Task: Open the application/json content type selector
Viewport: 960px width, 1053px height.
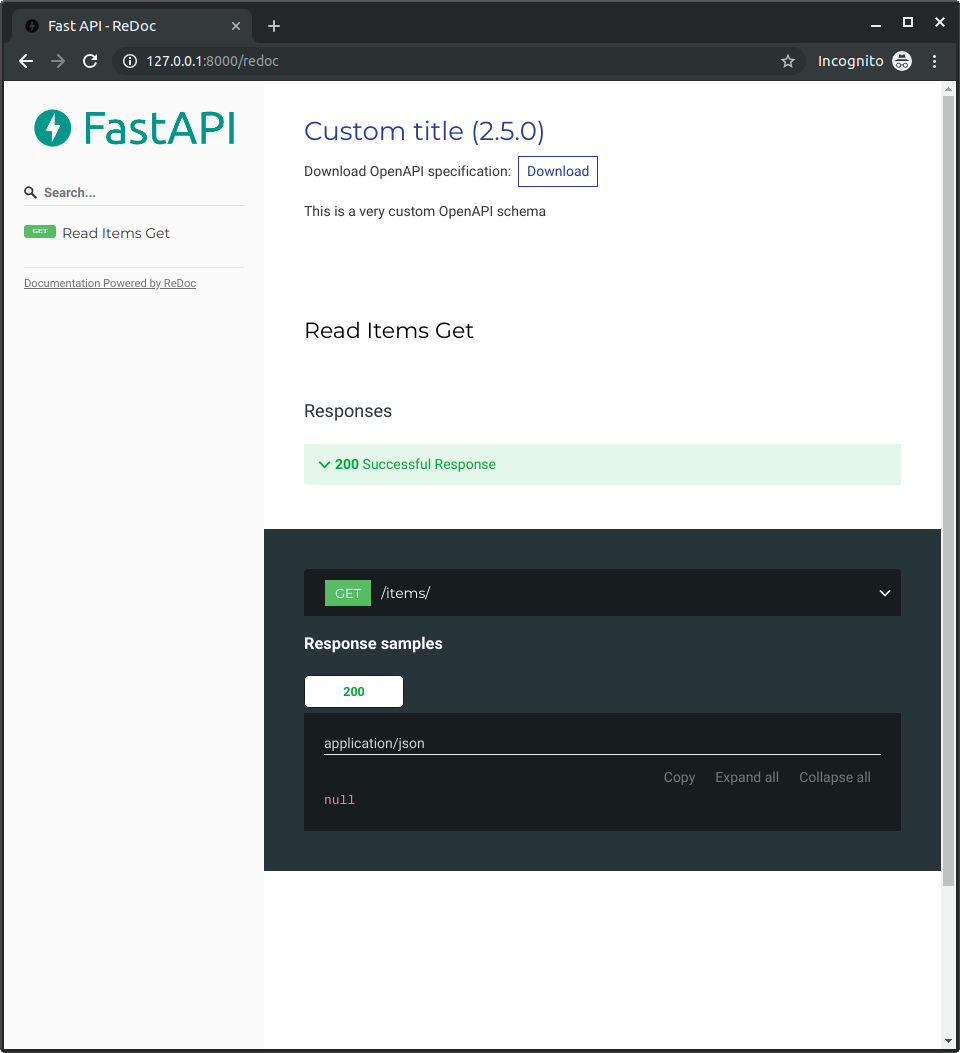Action: point(602,743)
